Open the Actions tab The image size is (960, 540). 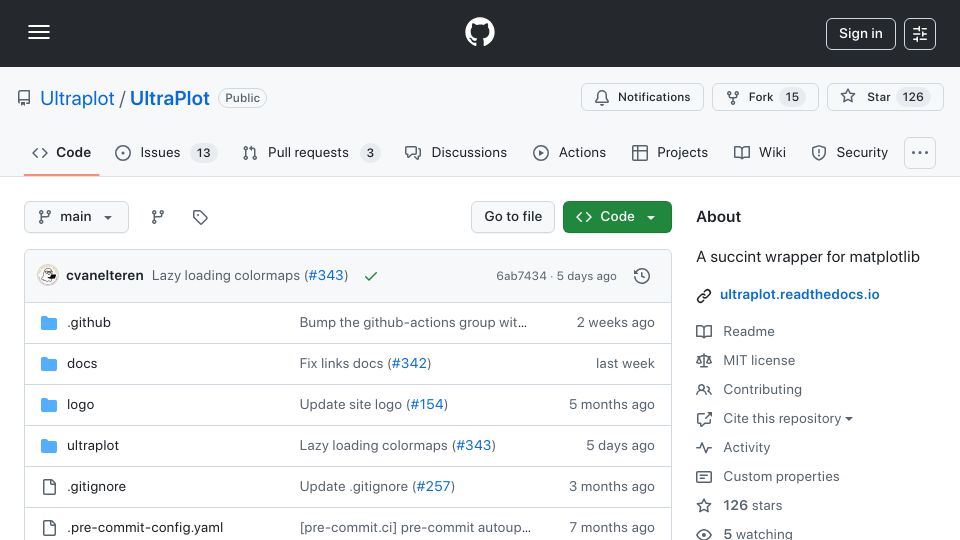coord(569,152)
